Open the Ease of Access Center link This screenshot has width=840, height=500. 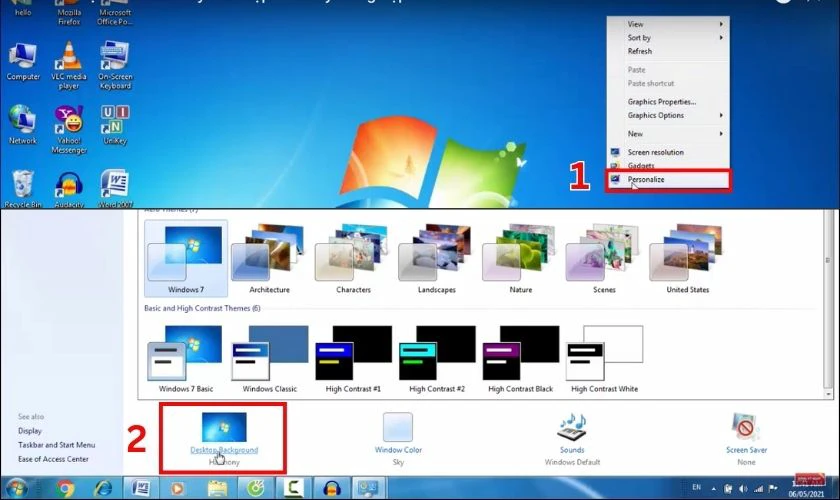click(x=53, y=459)
